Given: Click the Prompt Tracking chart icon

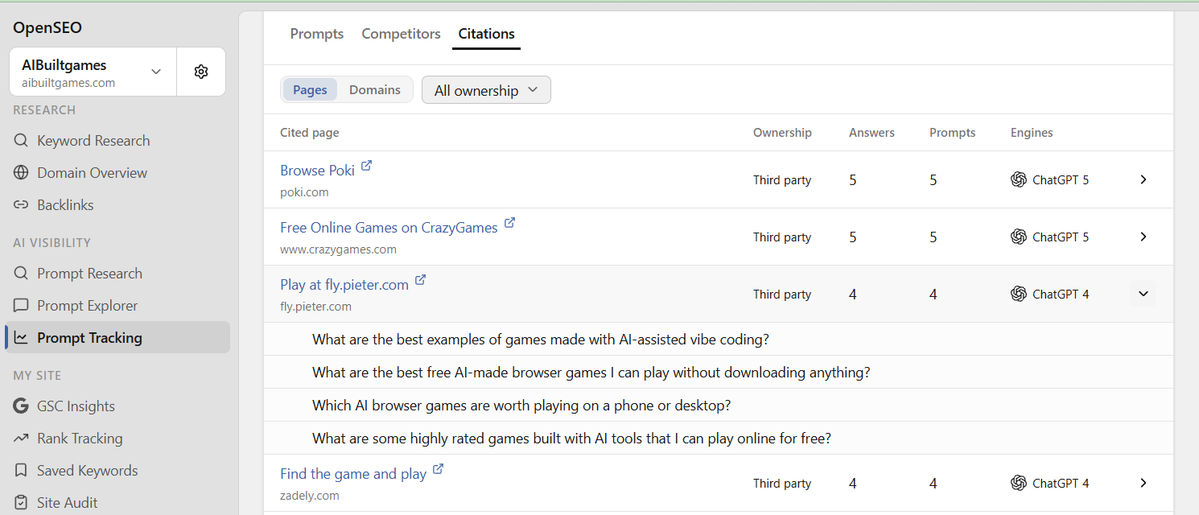Looking at the screenshot, I should coord(21,337).
